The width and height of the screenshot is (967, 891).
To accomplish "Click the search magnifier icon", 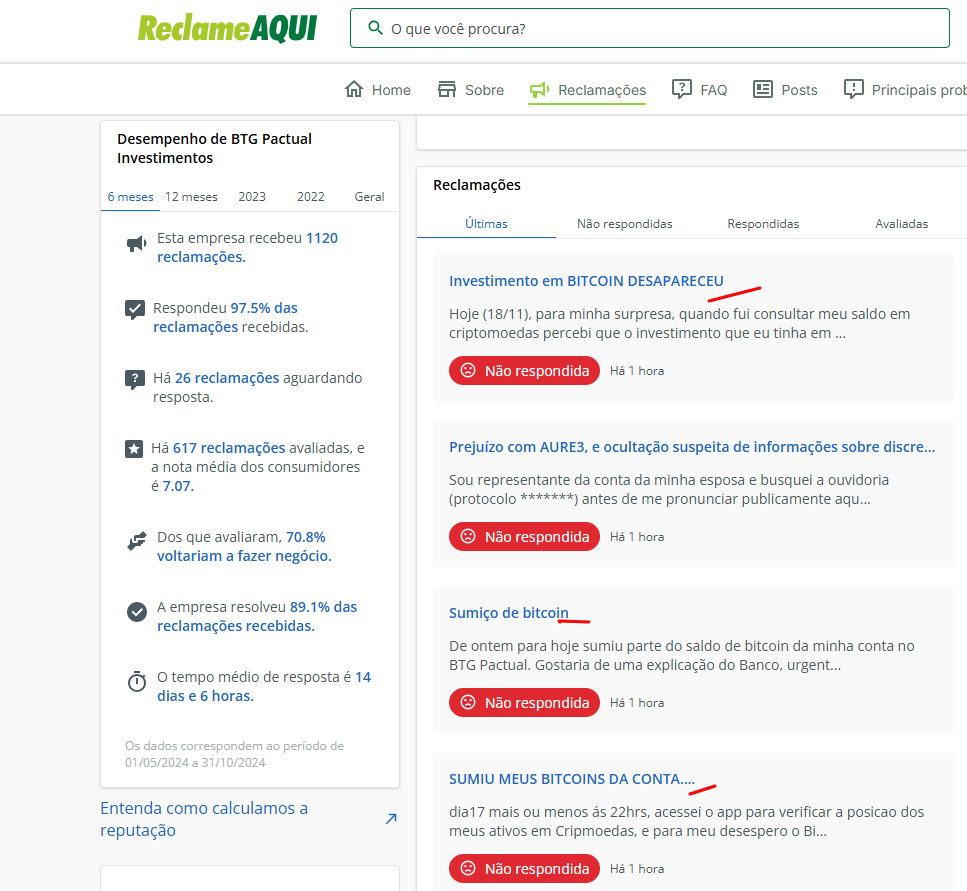I will click(375, 28).
